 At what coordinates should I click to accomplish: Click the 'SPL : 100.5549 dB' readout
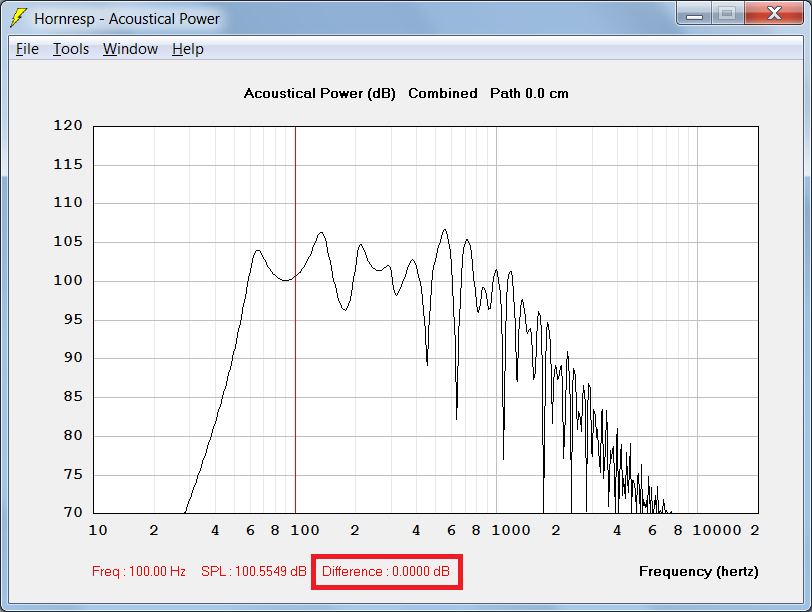pyautogui.click(x=254, y=571)
